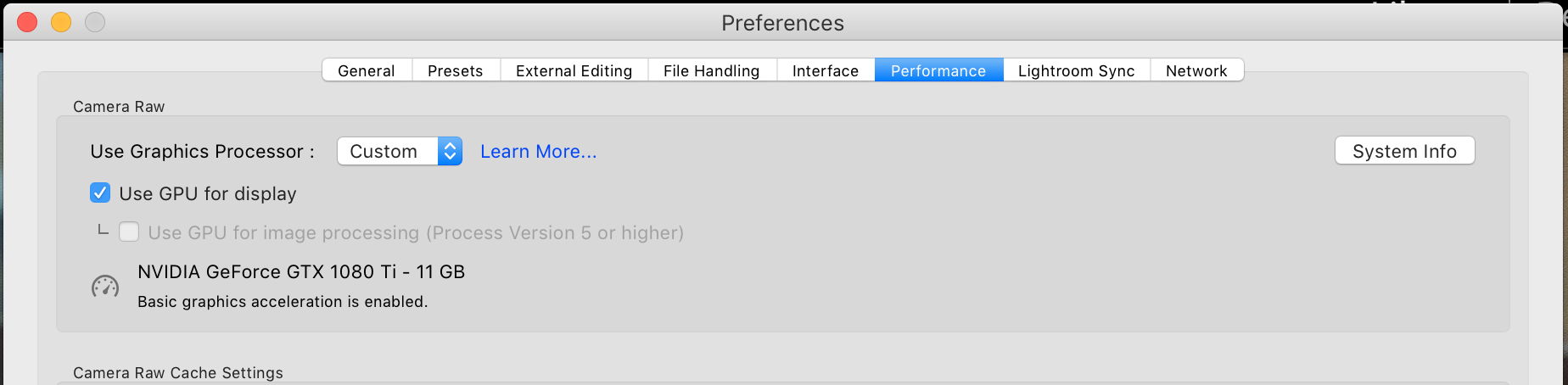Viewport: 1568px width, 385px height.
Task: Follow the Learn More... link
Action: pos(539,151)
